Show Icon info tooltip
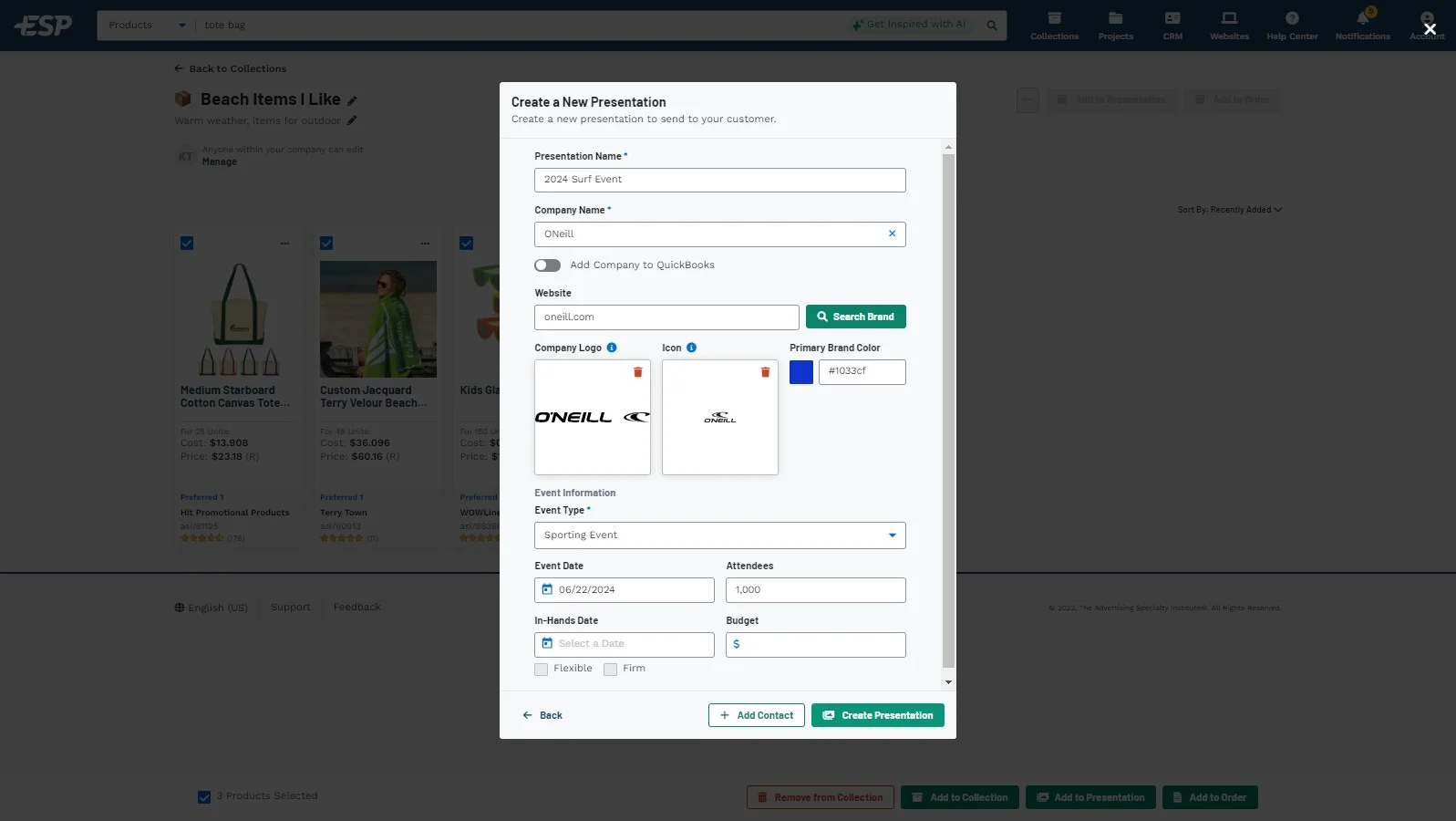This screenshot has height=821, width=1456. [x=691, y=348]
